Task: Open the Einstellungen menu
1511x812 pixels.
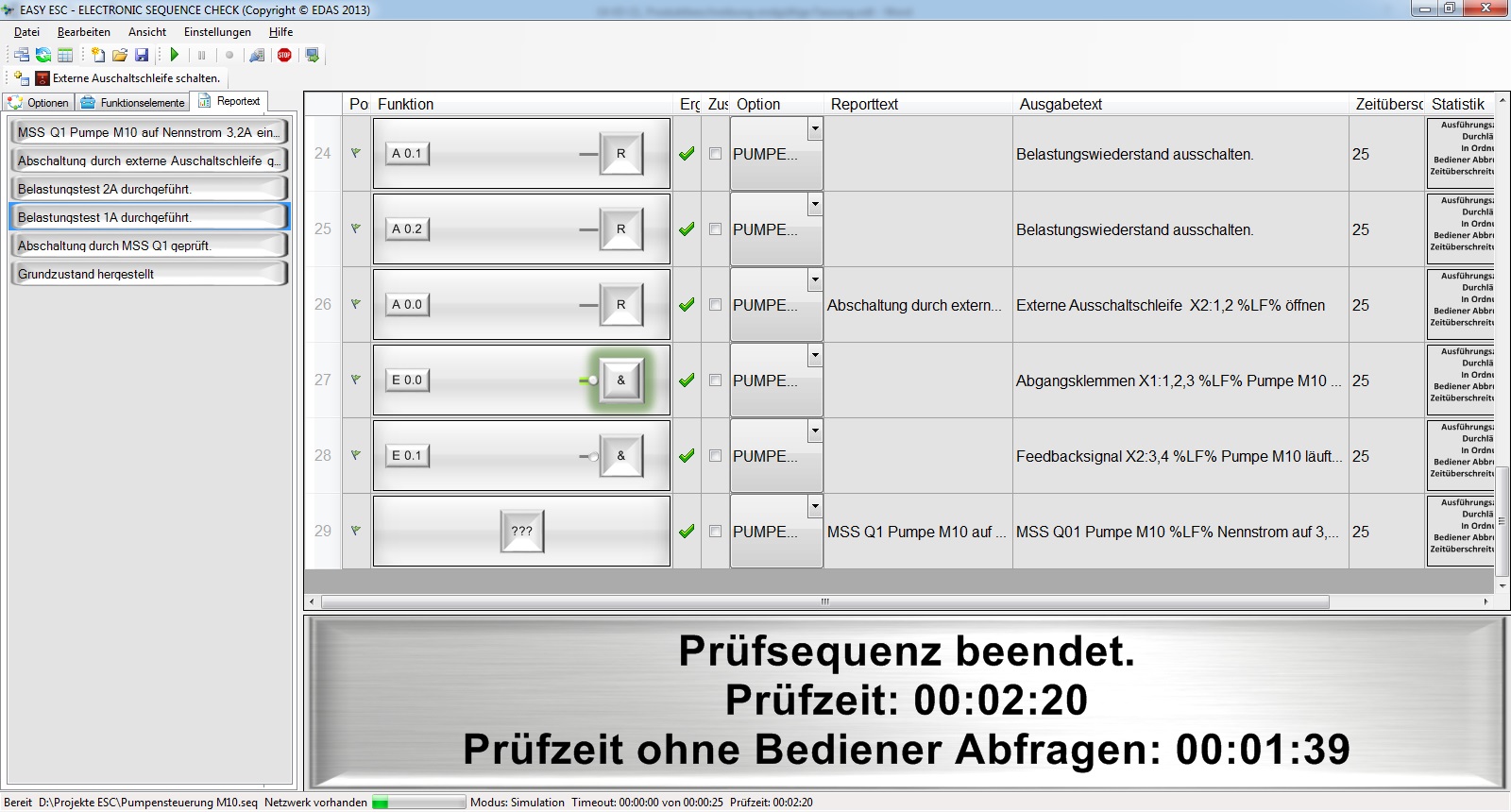Action: [x=217, y=32]
